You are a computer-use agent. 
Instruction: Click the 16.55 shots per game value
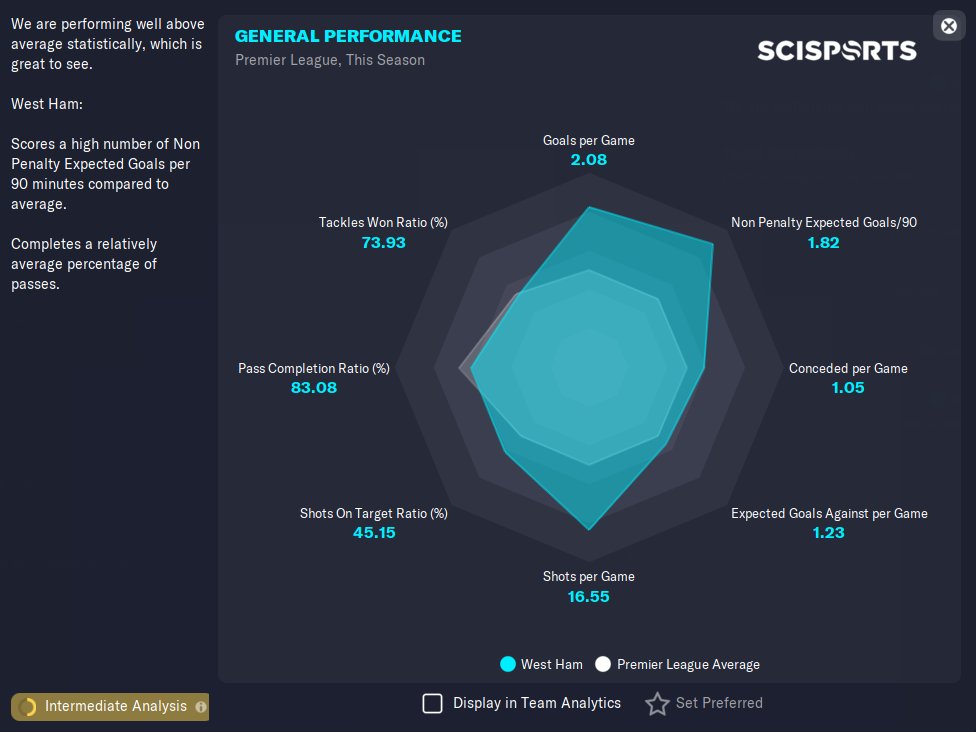(588, 597)
